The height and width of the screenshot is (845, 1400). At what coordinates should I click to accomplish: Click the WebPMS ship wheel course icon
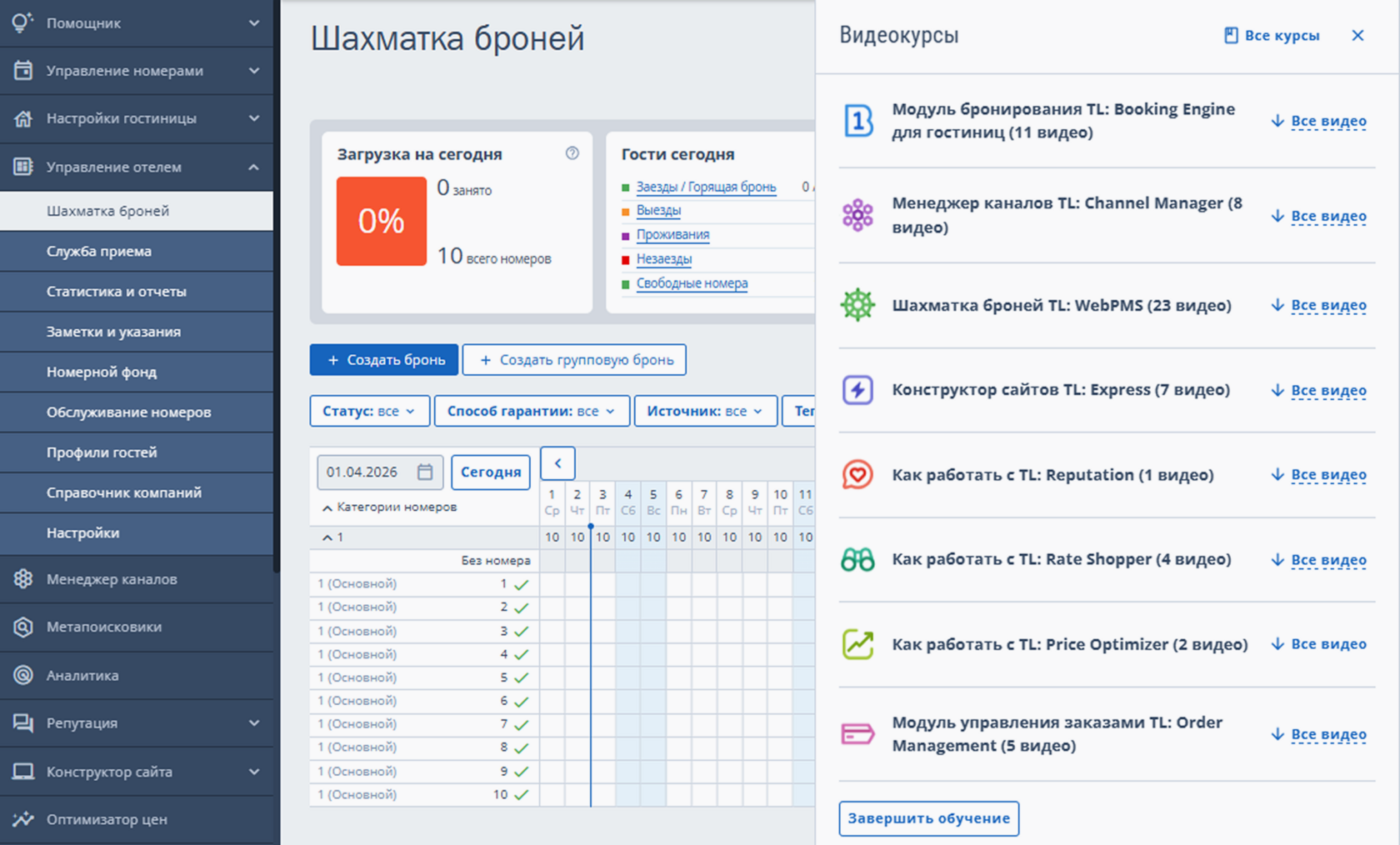(x=857, y=305)
